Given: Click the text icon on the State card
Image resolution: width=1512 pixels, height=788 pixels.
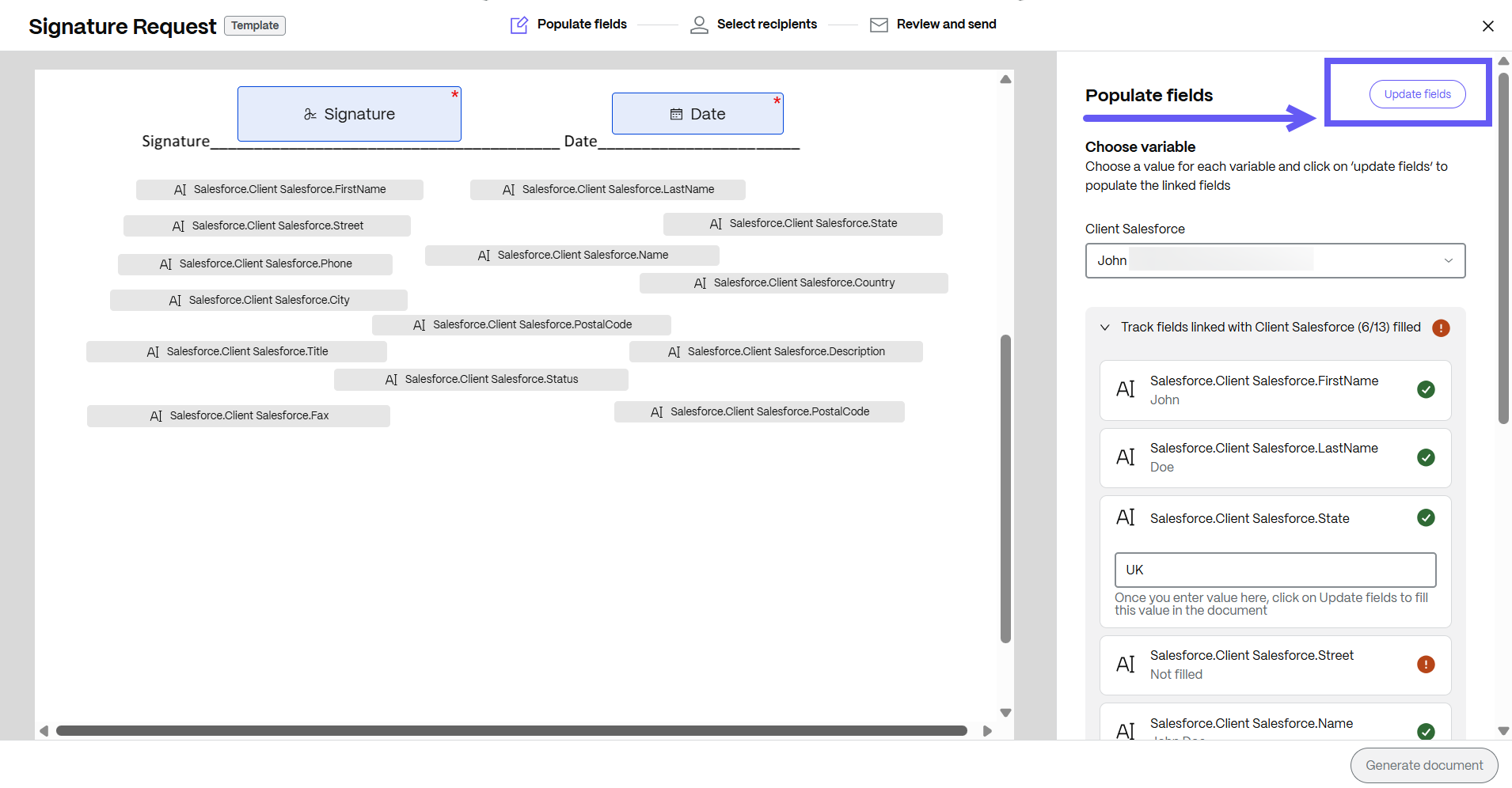Looking at the screenshot, I should coord(1125,517).
